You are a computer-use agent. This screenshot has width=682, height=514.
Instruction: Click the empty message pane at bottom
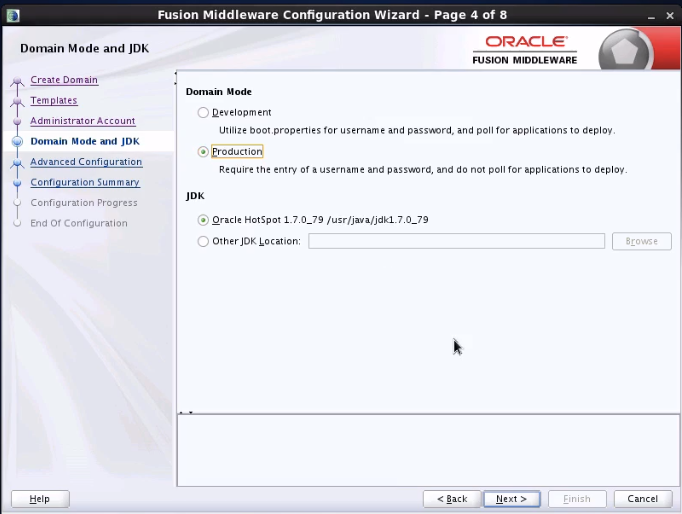point(428,450)
